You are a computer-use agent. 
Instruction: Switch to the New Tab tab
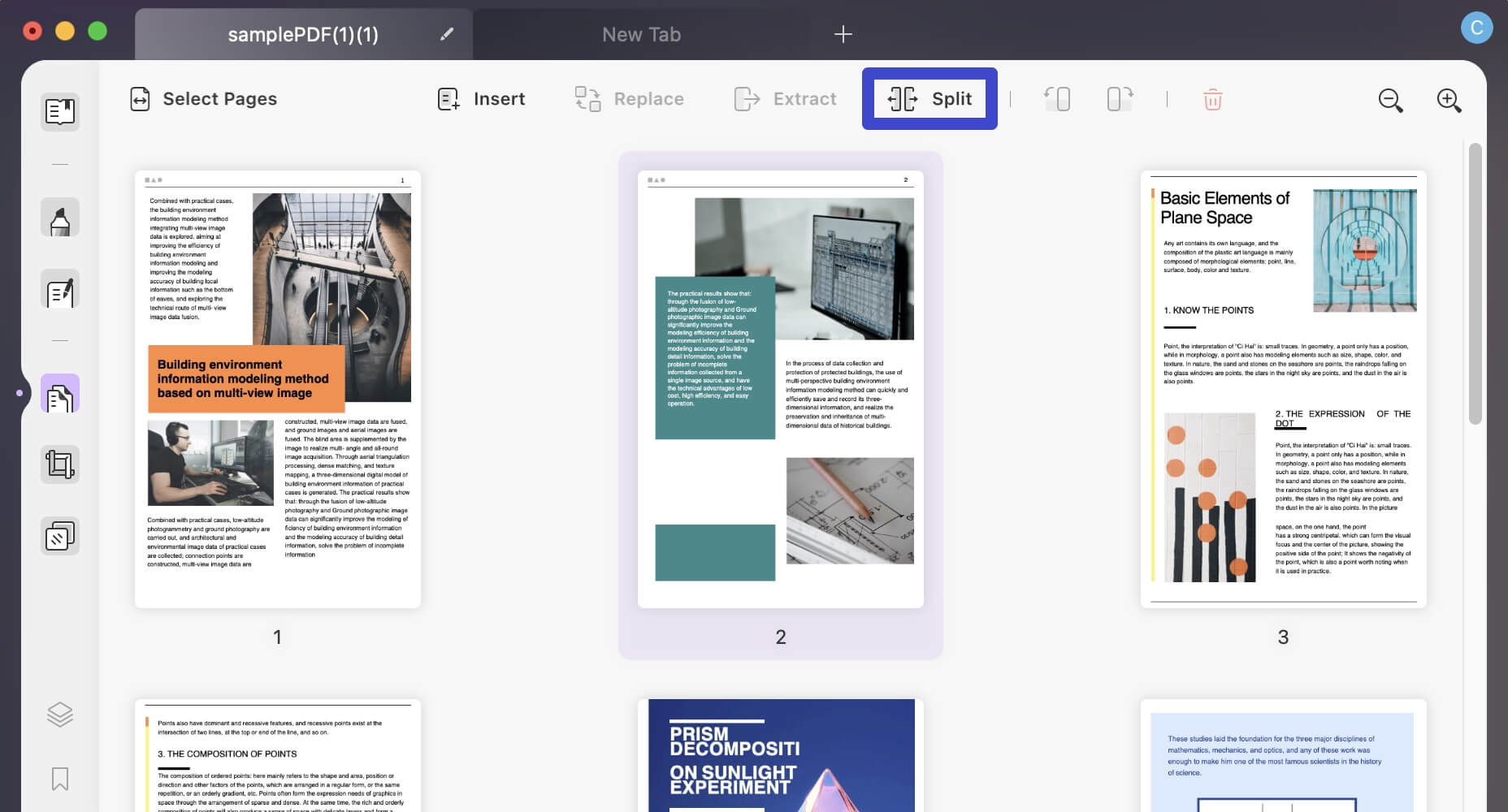coord(641,34)
